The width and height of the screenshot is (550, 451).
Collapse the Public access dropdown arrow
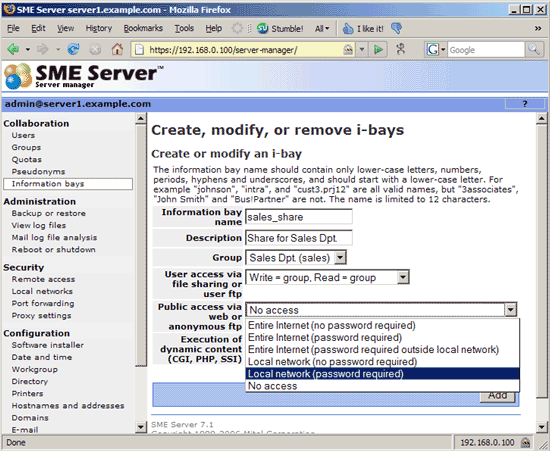510,310
